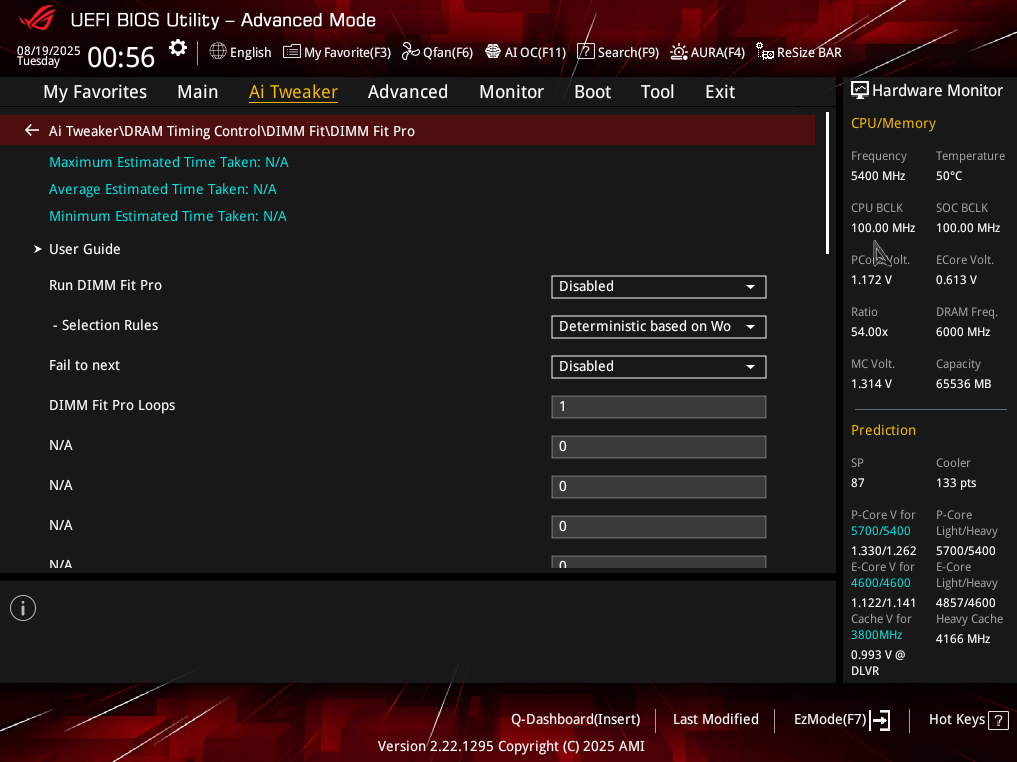This screenshot has height=762, width=1017.
Task: Click the 50°C temperature value
Action: [949, 176]
